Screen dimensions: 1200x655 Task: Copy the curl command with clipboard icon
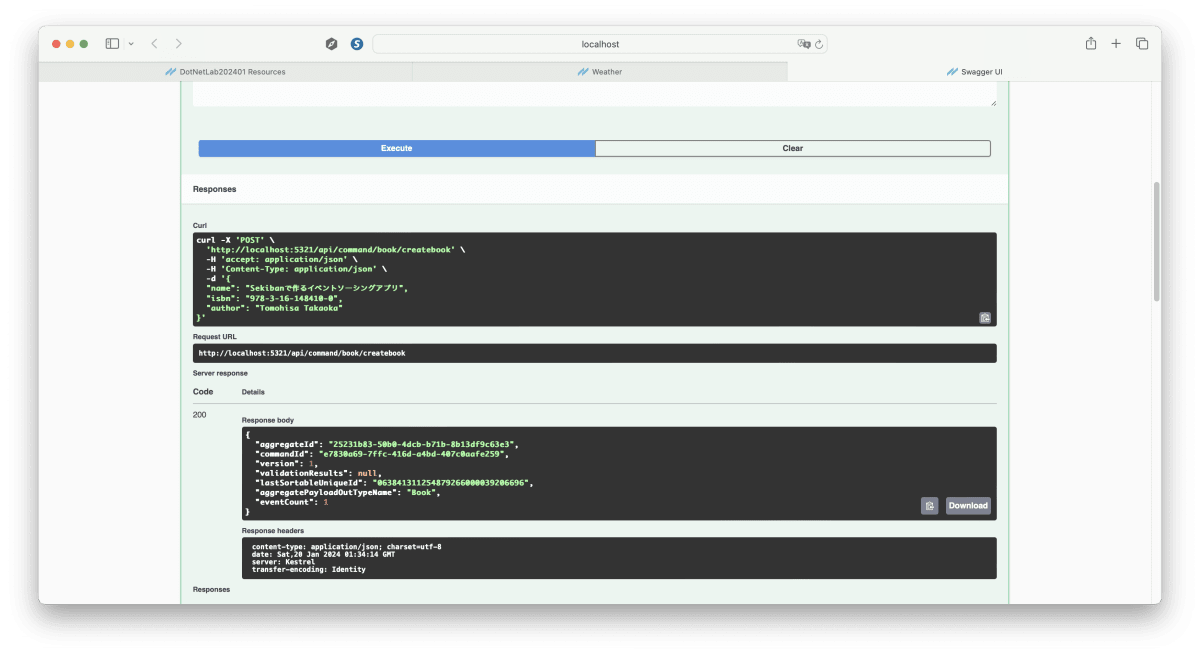(x=985, y=318)
